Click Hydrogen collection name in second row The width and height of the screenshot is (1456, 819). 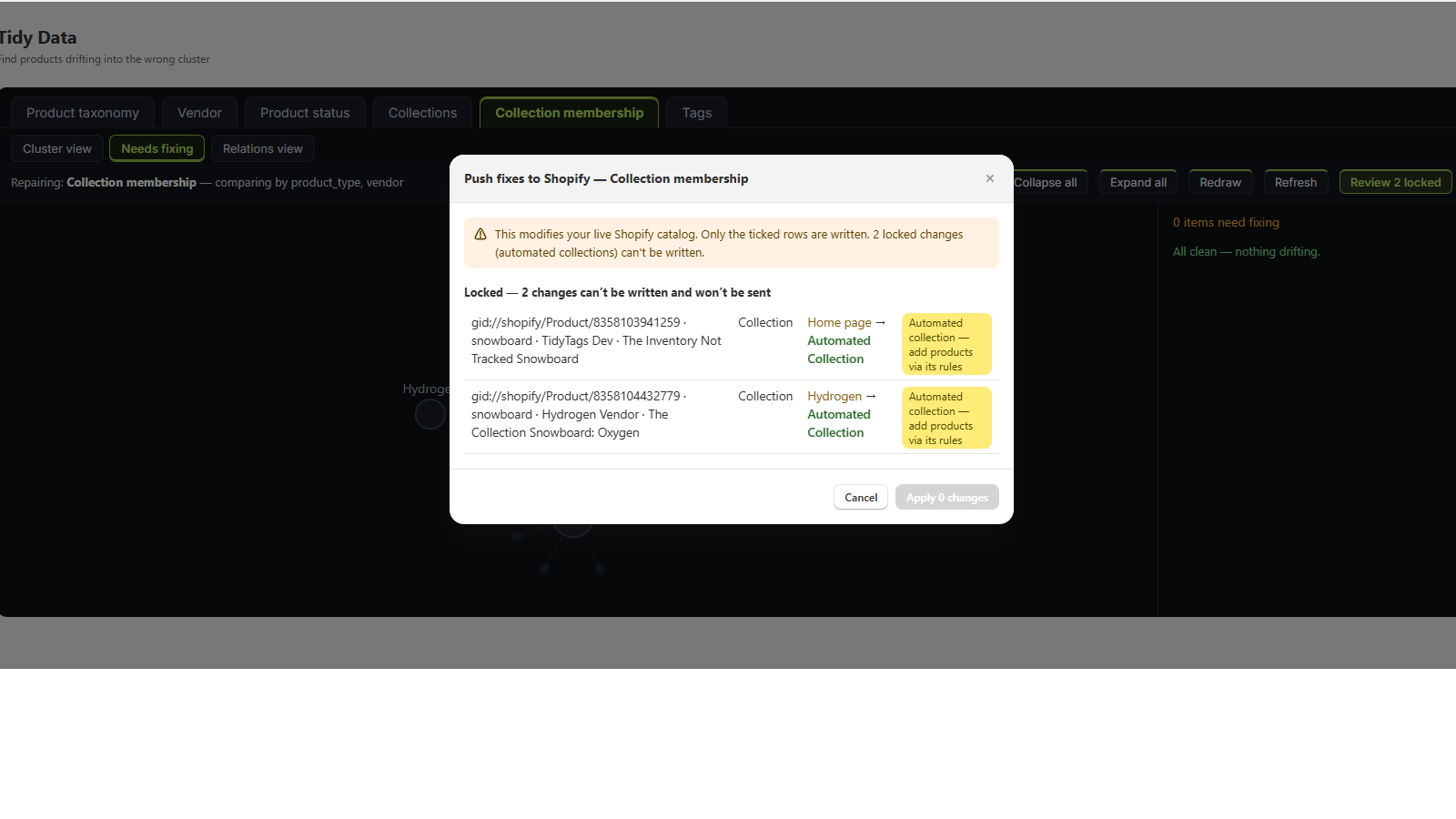point(834,396)
